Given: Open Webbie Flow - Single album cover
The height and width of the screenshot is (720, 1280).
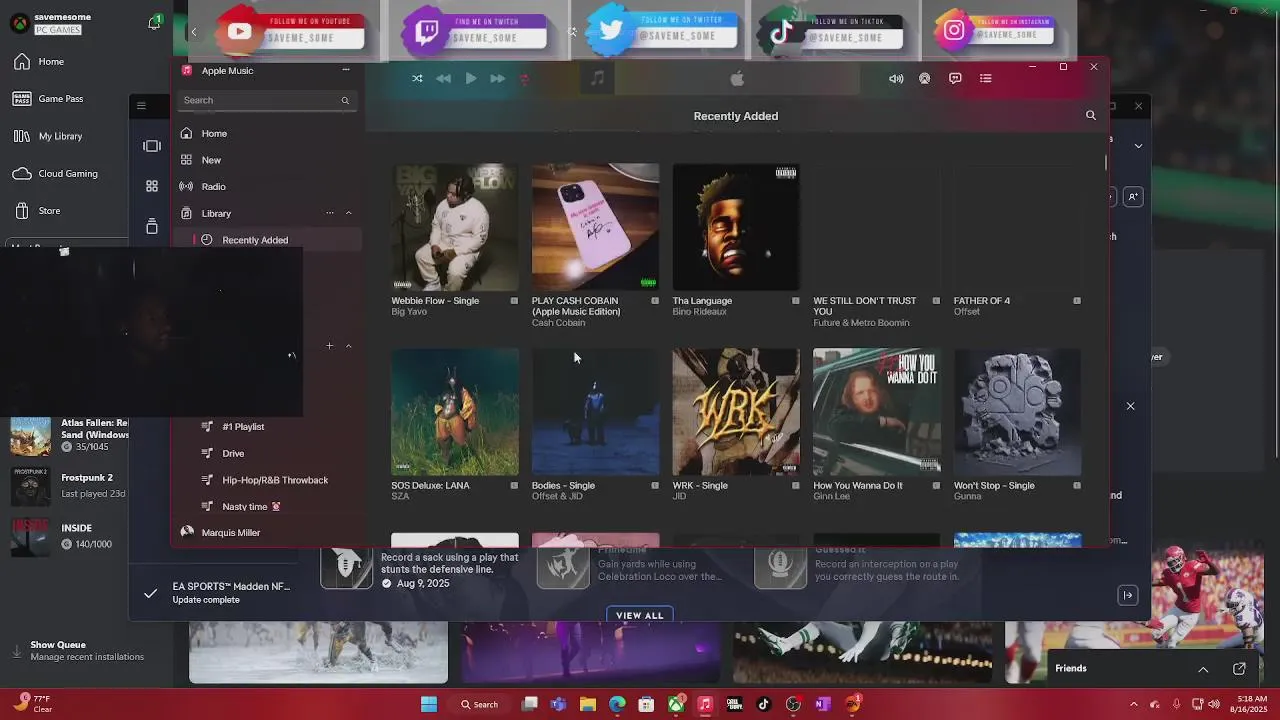Looking at the screenshot, I should click(455, 227).
